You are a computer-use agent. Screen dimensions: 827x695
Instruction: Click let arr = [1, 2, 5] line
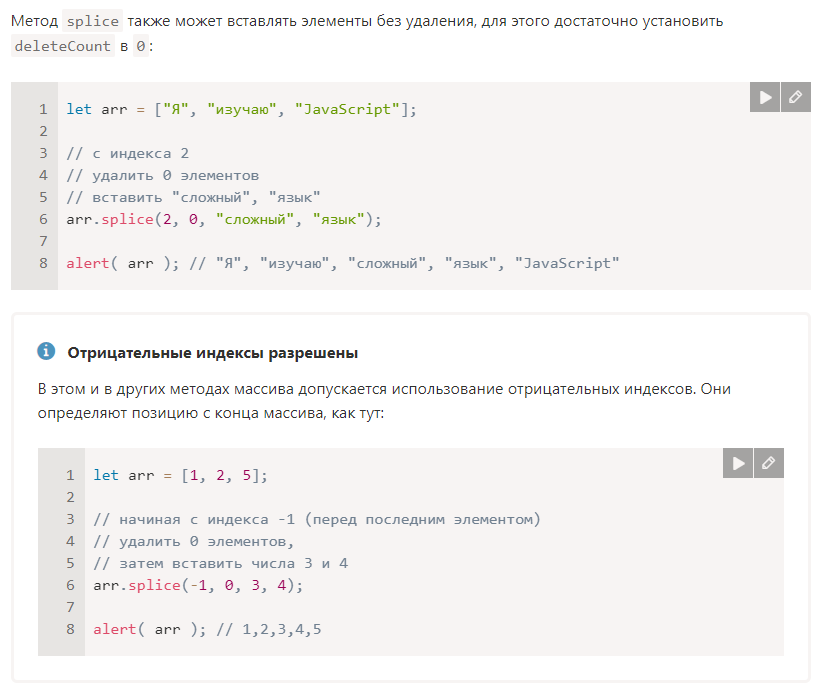click(180, 475)
